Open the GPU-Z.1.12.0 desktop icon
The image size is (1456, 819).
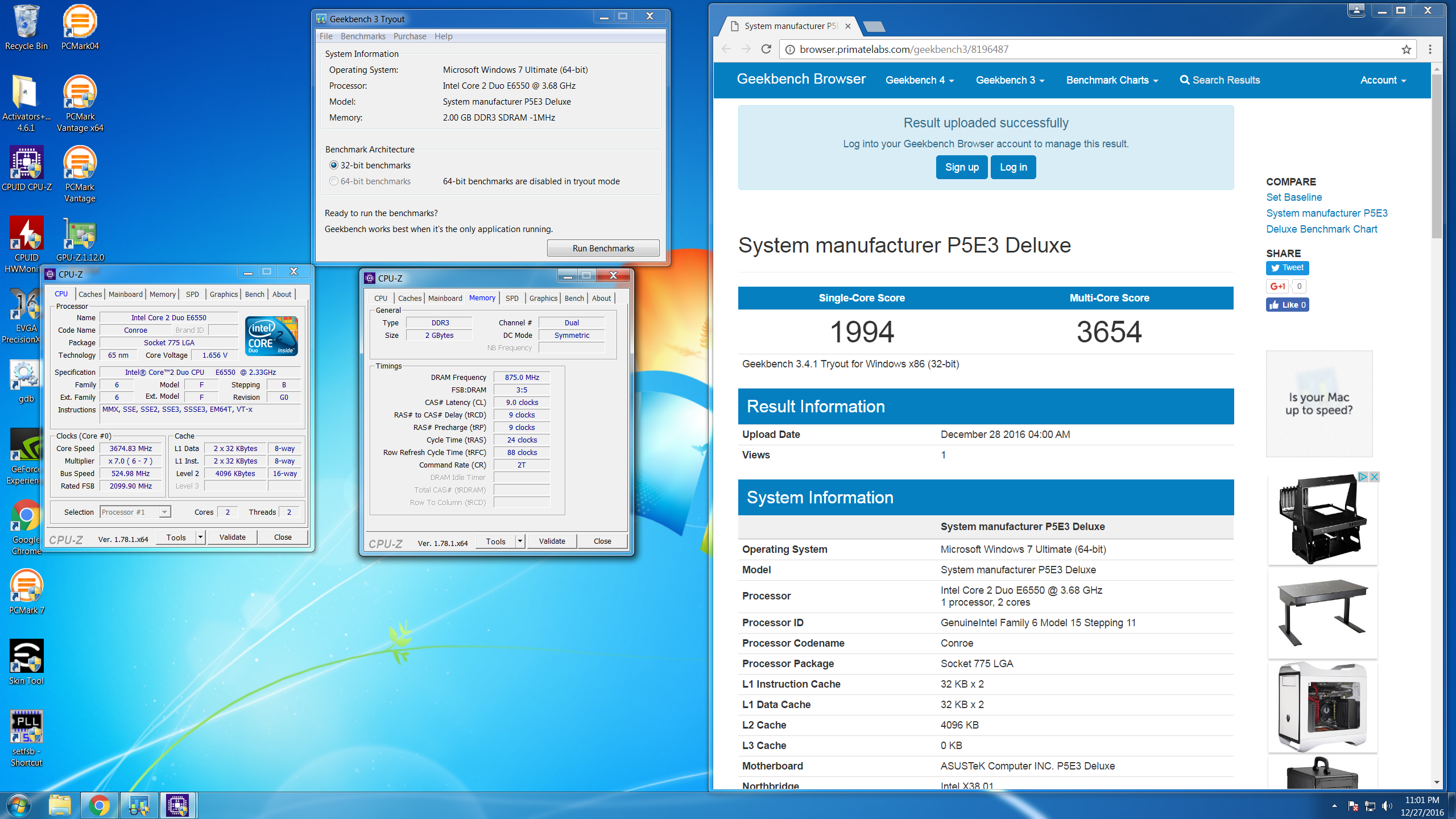(80, 239)
